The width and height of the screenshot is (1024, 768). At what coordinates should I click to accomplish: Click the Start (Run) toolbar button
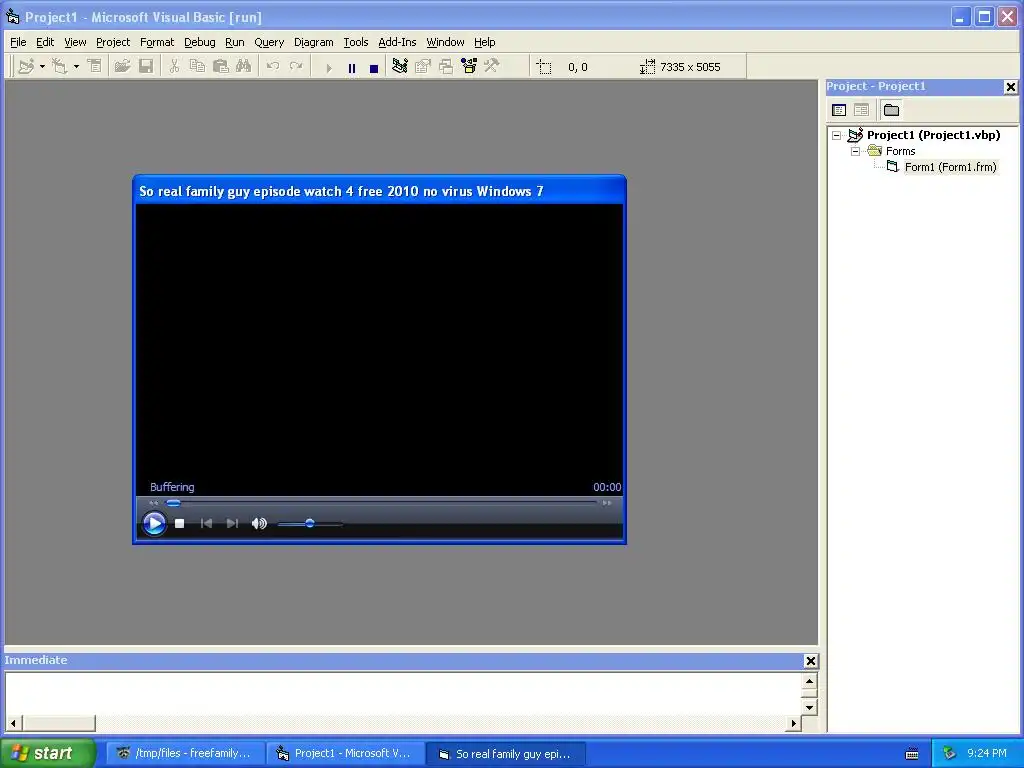[x=328, y=68]
